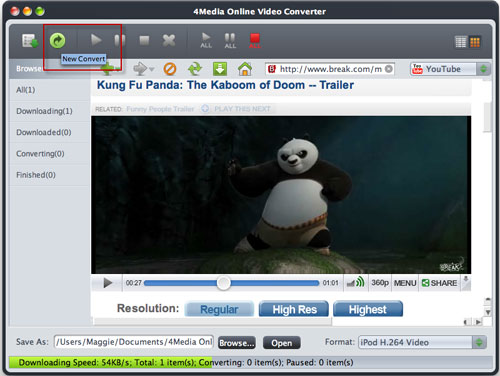Select Highest resolution
The image size is (500, 376).
pyautogui.click(x=368, y=309)
